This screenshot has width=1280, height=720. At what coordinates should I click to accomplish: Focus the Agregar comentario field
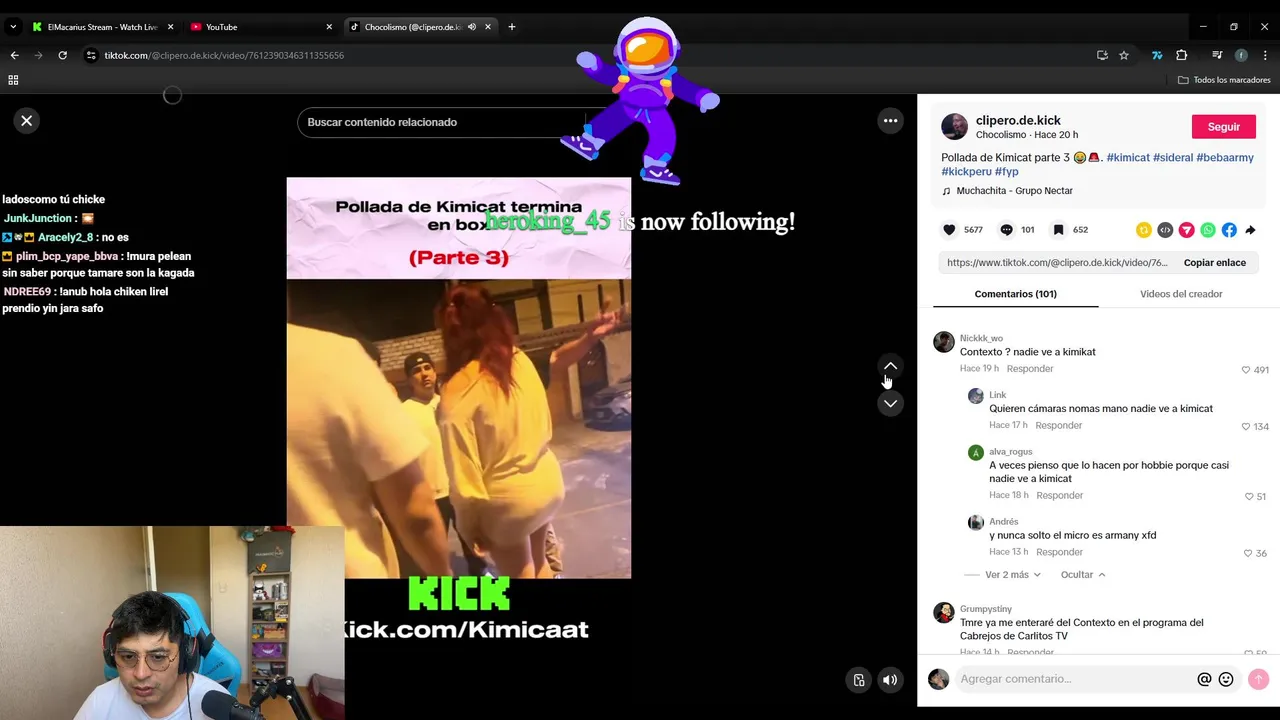1074,679
